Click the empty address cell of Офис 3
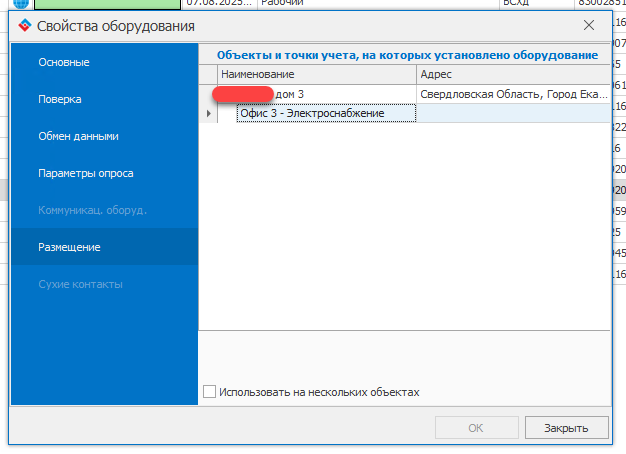Image resolution: width=626 pixels, height=454 pixels. coord(512,113)
